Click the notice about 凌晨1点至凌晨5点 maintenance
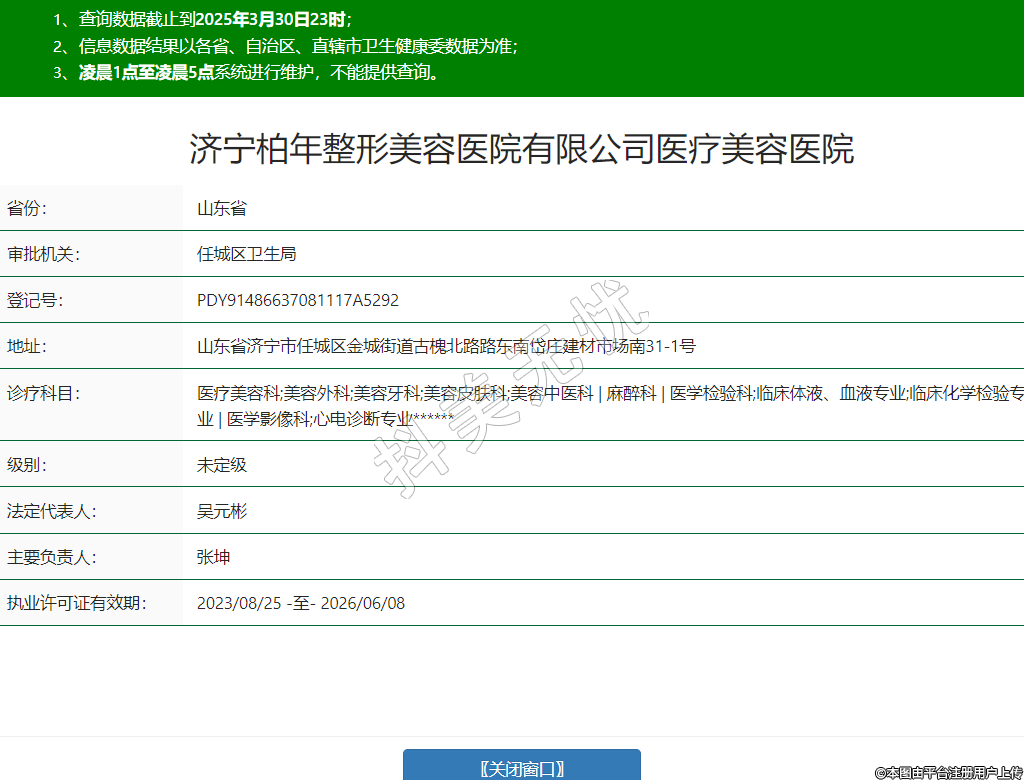The height and width of the screenshot is (780, 1024). (x=260, y=72)
